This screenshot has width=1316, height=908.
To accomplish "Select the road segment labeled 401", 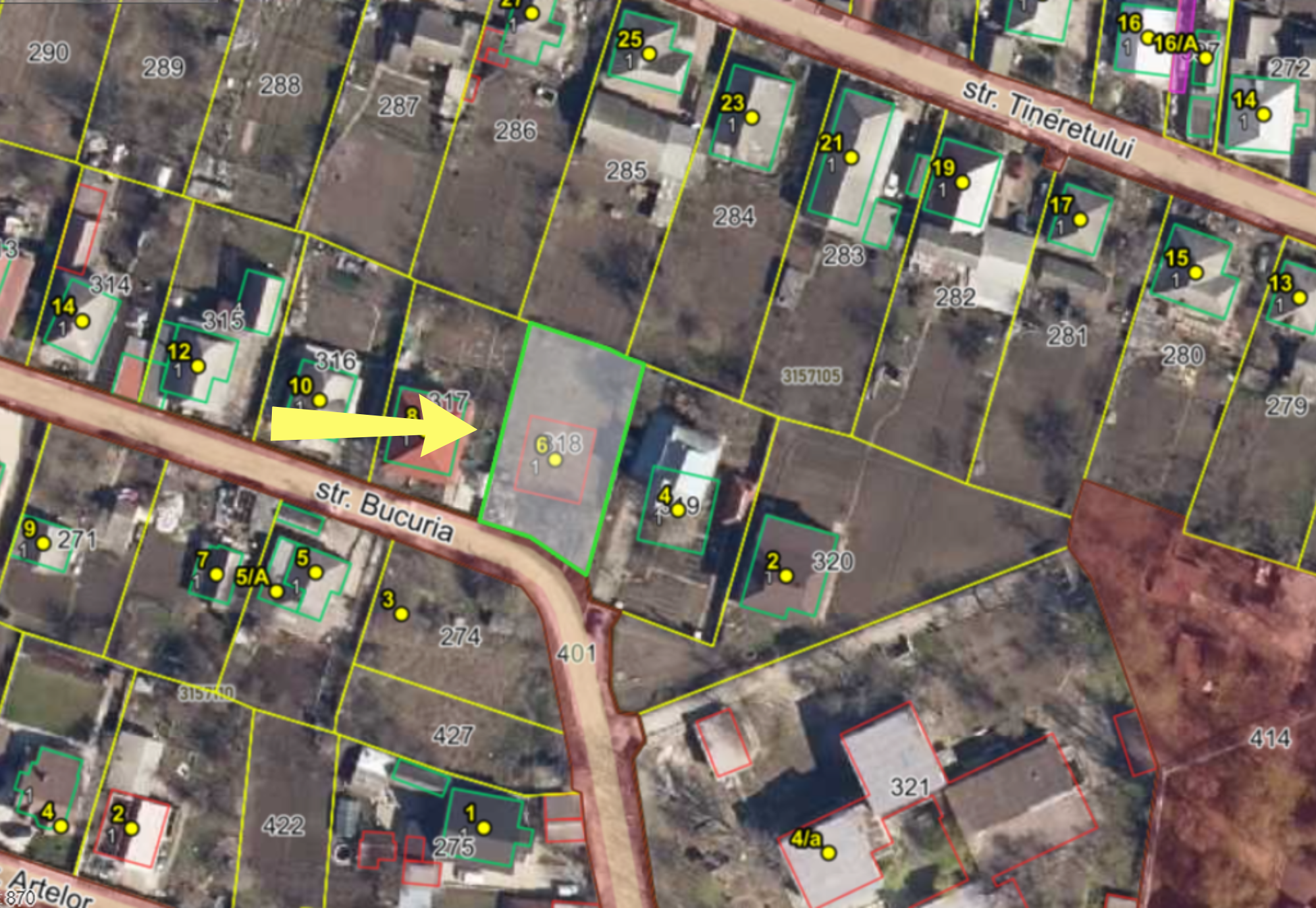I will (x=575, y=653).
